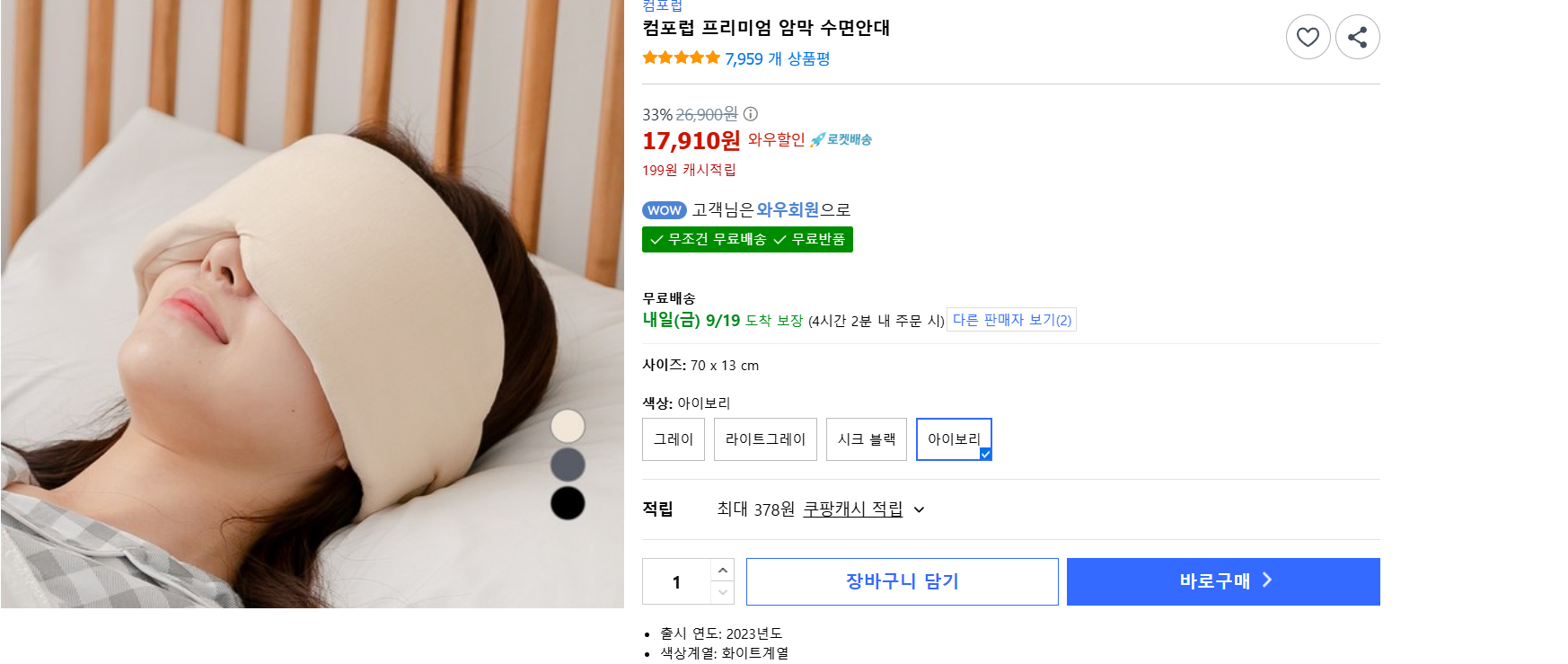Pick the black color swatch on image

pyautogui.click(x=568, y=503)
